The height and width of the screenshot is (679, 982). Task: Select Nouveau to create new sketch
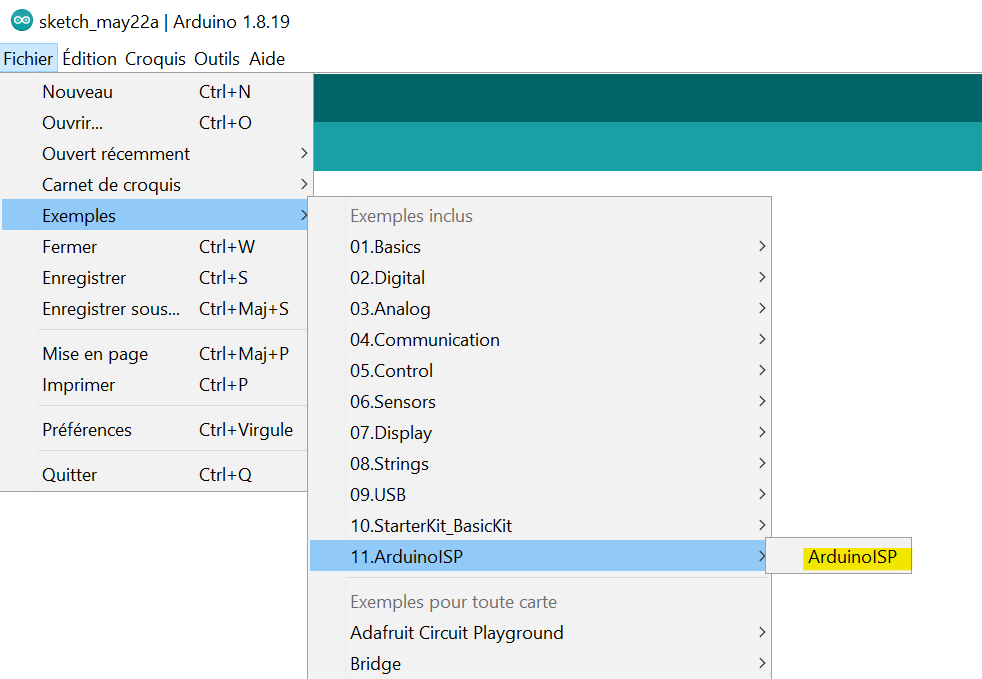point(155,91)
